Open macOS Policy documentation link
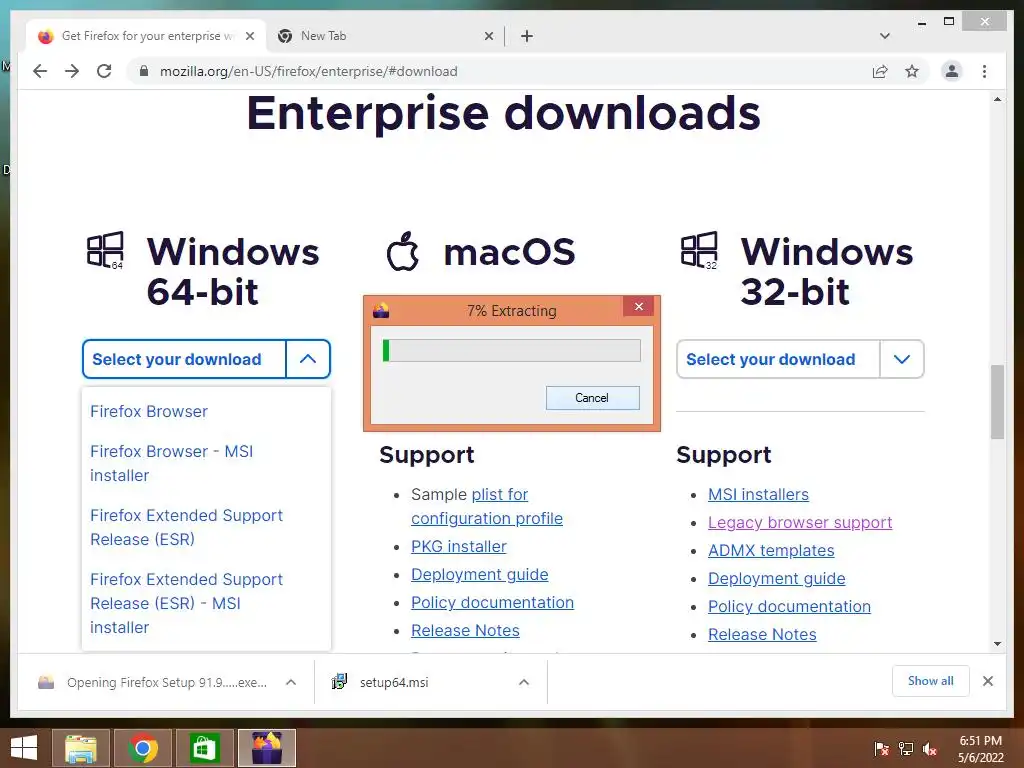This screenshot has width=1024, height=768. pyautogui.click(x=492, y=602)
